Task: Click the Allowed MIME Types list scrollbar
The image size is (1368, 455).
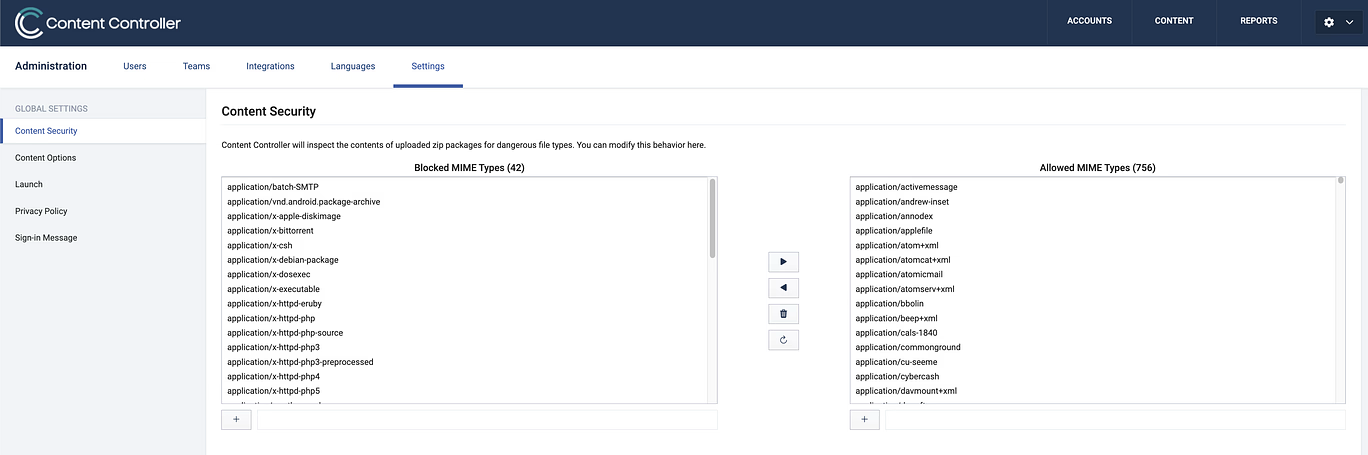Action: pos(1341,181)
